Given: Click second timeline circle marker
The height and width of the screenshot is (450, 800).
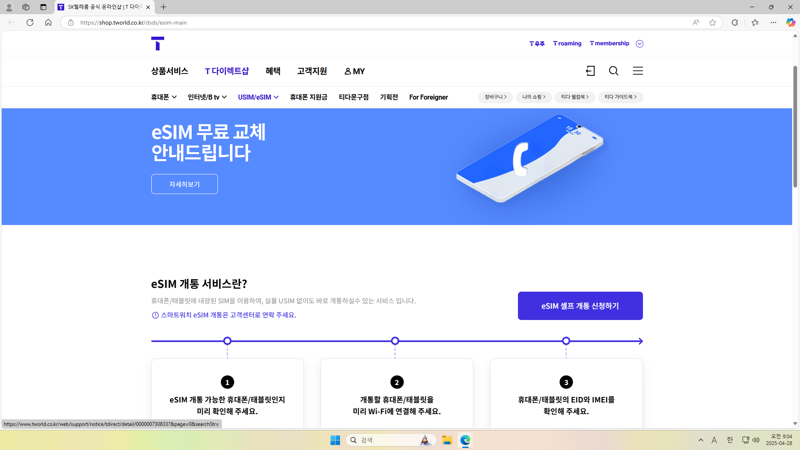Looking at the screenshot, I should pyautogui.click(x=395, y=341).
